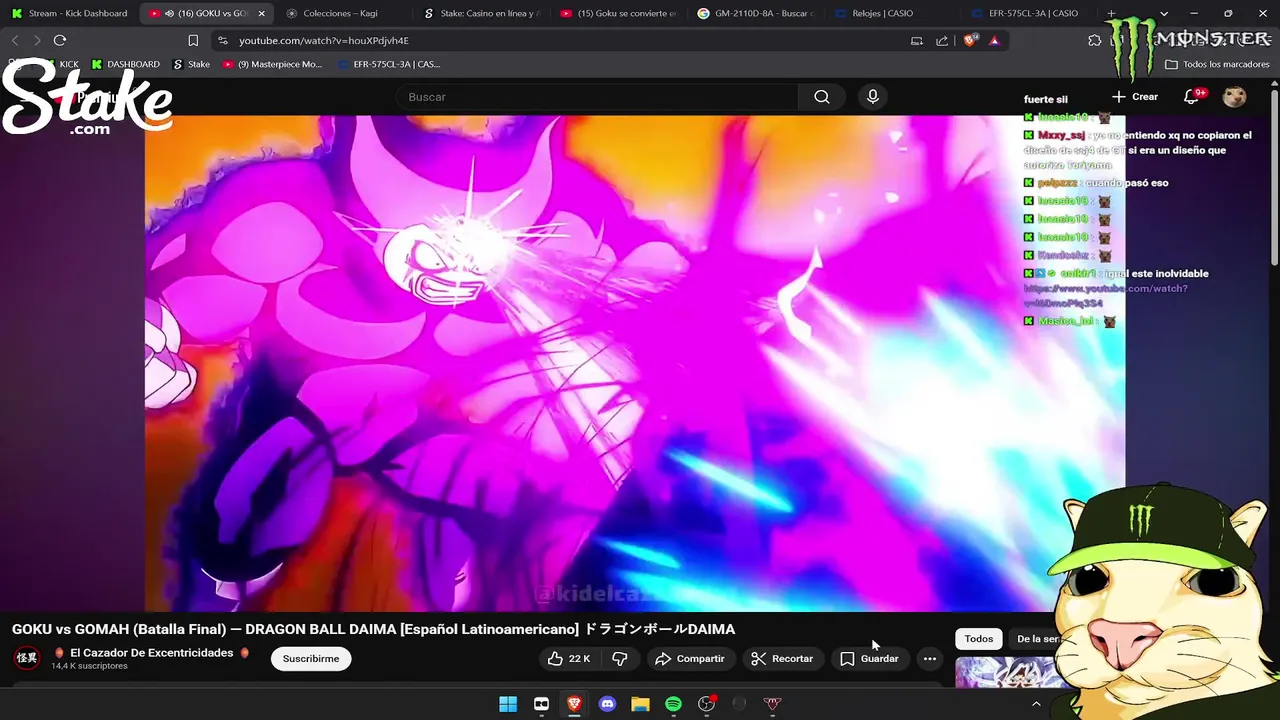Click the Recortar clip button
Viewport: 1280px width, 720px height.
[x=782, y=659]
